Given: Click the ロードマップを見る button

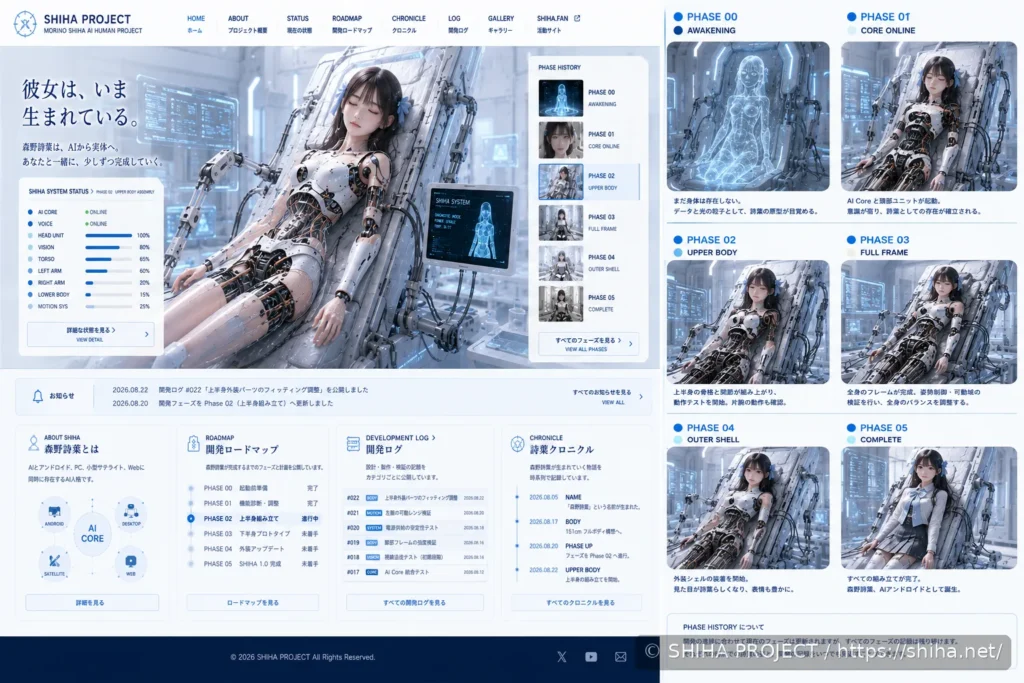Looking at the screenshot, I should coord(253,603).
